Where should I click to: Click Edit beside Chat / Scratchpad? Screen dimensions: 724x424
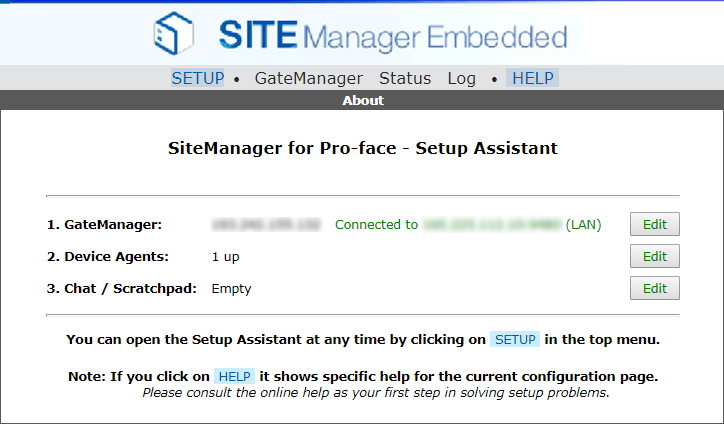tap(654, 289)
